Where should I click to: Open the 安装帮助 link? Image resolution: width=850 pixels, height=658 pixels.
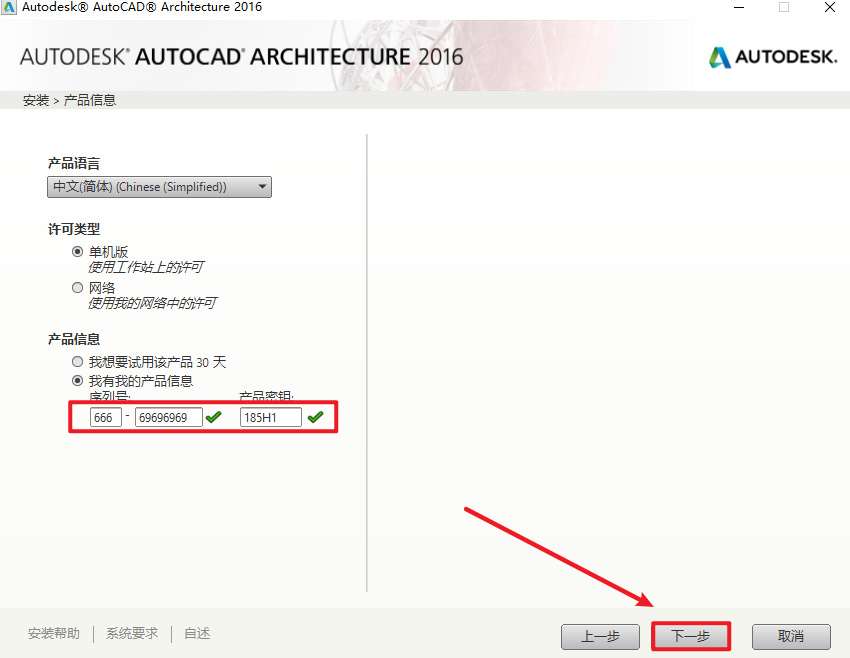[54, 634]
